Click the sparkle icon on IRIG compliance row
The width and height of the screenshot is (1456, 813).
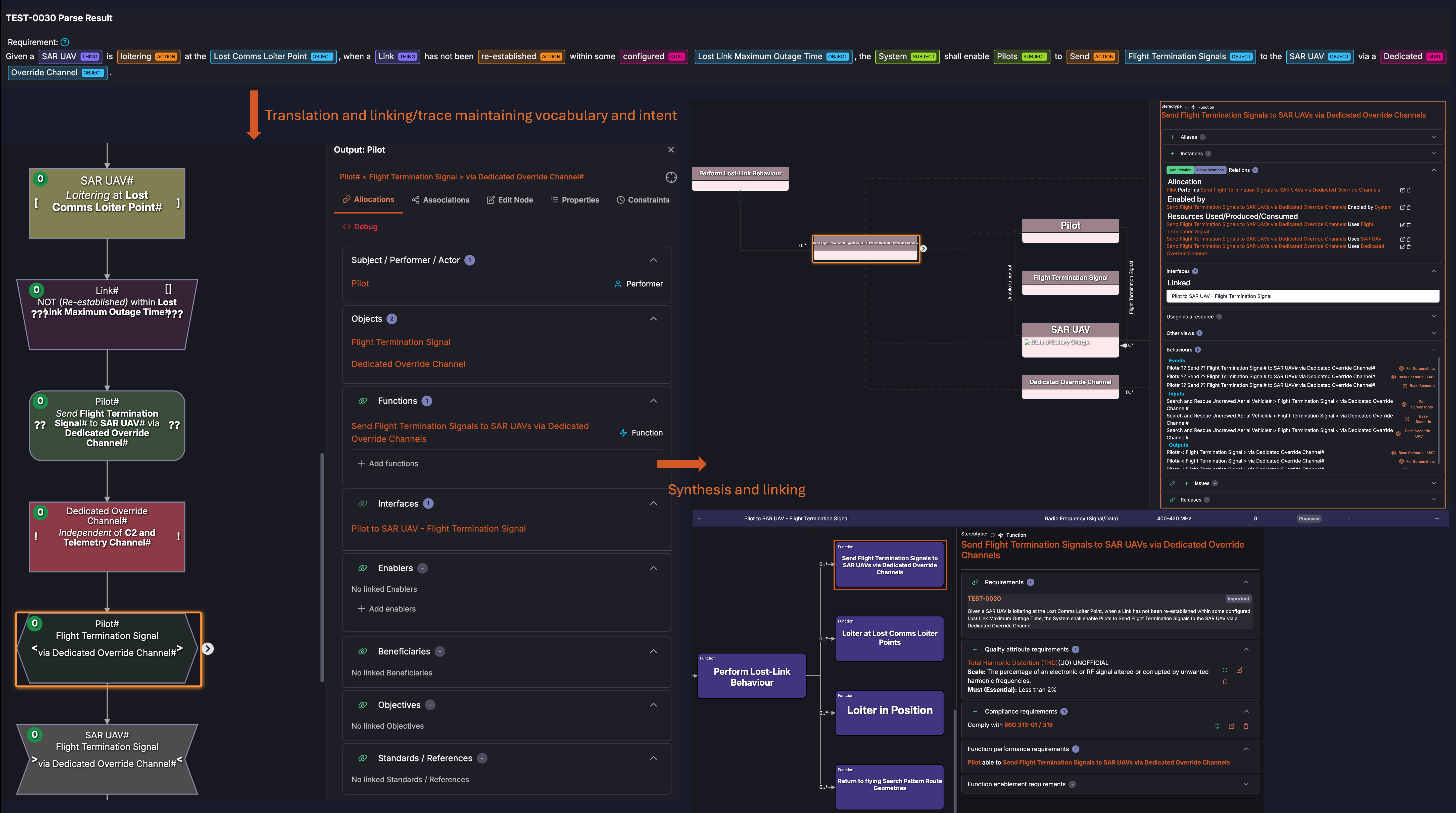(1218, 727)
